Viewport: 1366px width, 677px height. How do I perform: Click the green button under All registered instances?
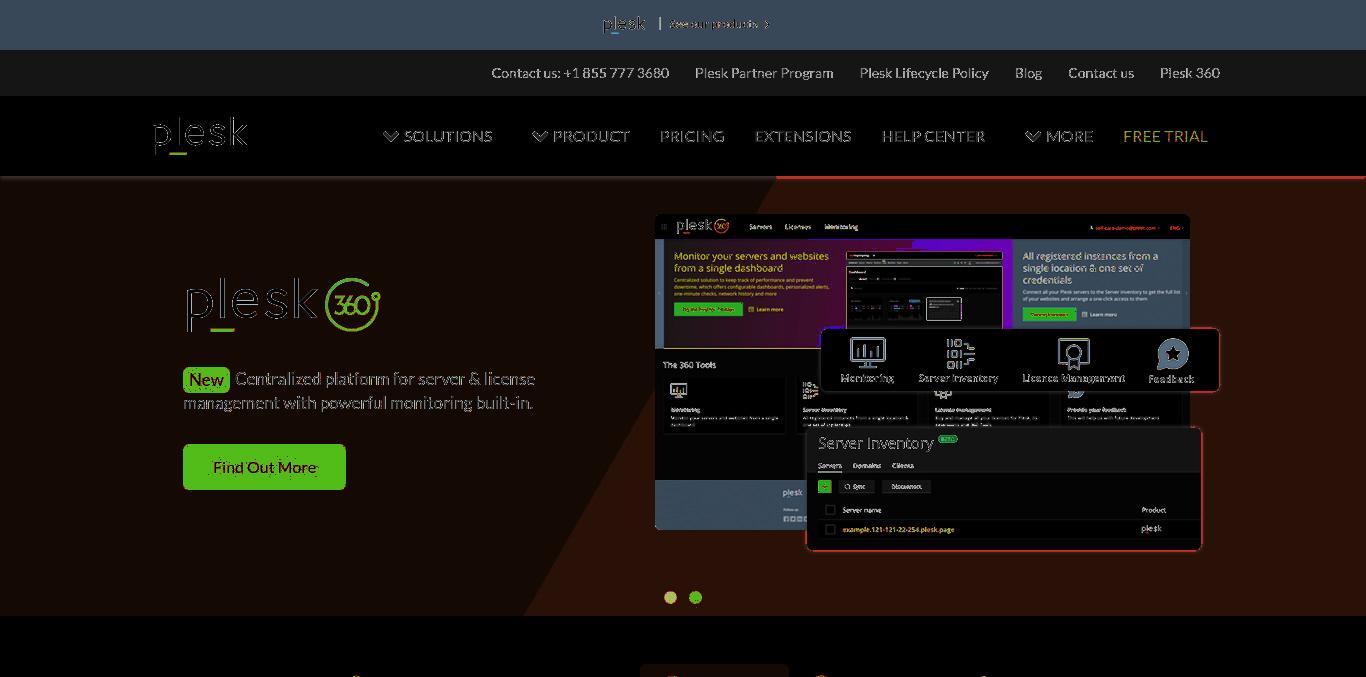[x=1049, y=314]
